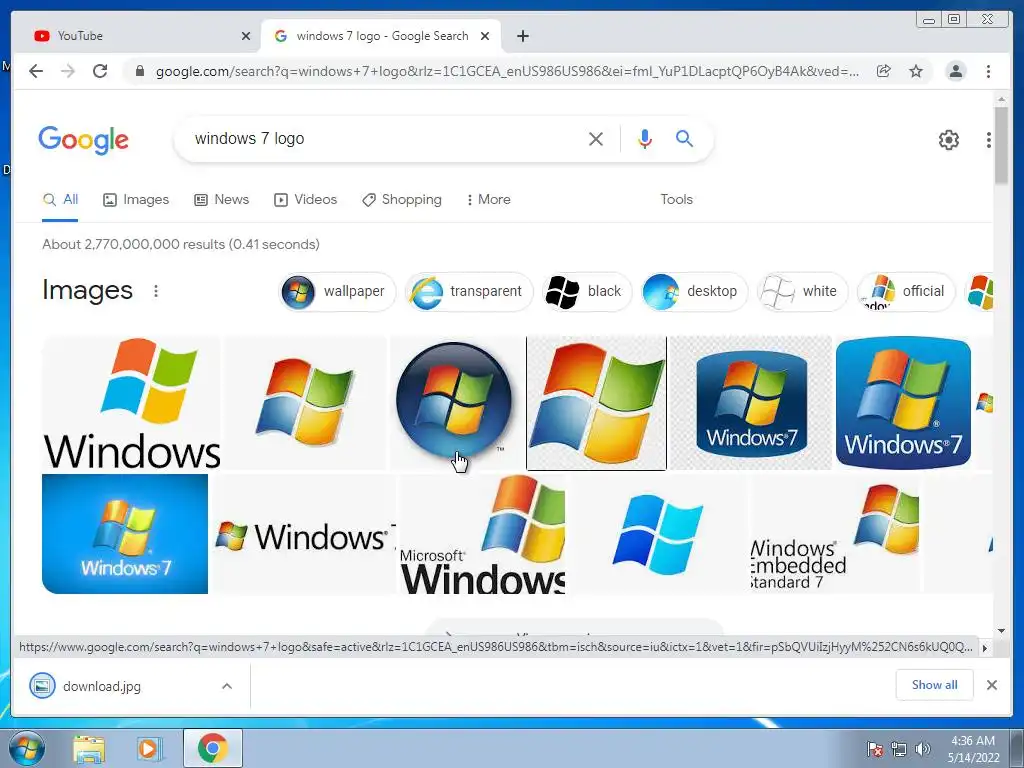Open the search Tools options
The image size is (1024, 768).
[x=676, y=200]
